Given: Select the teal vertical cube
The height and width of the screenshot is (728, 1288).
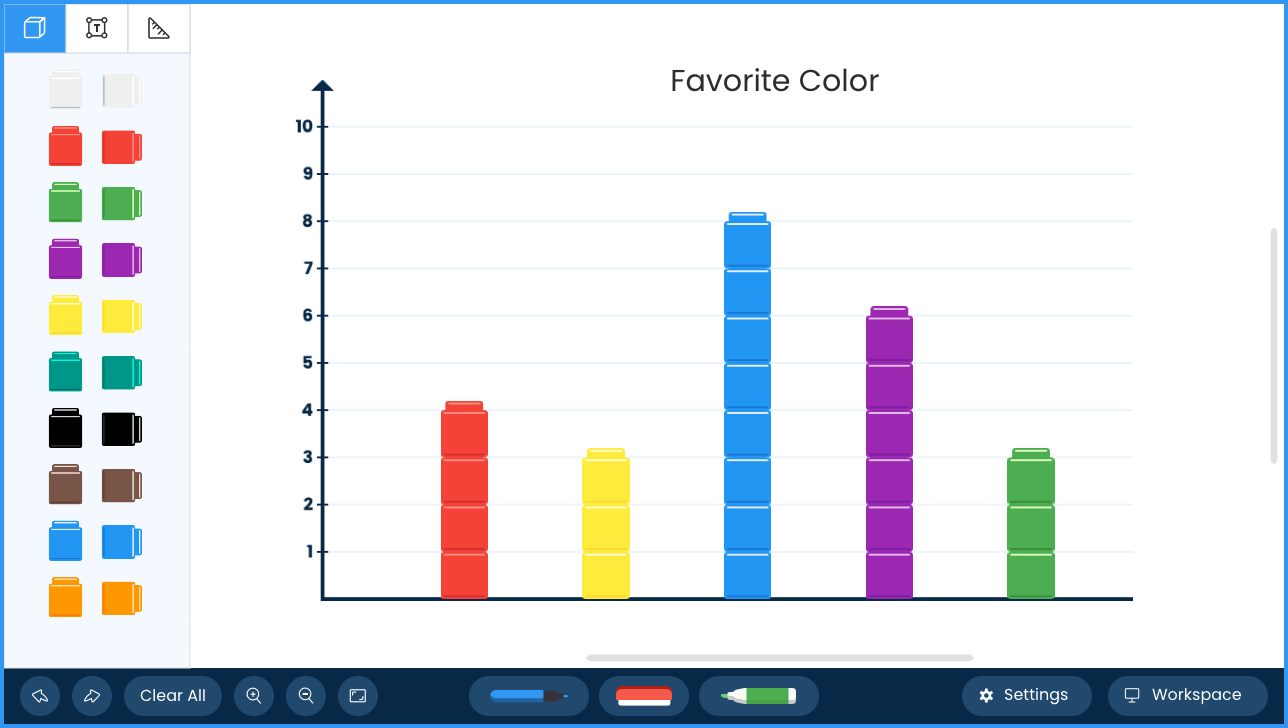Looking at the screenshot, I should tap(66, 372).
